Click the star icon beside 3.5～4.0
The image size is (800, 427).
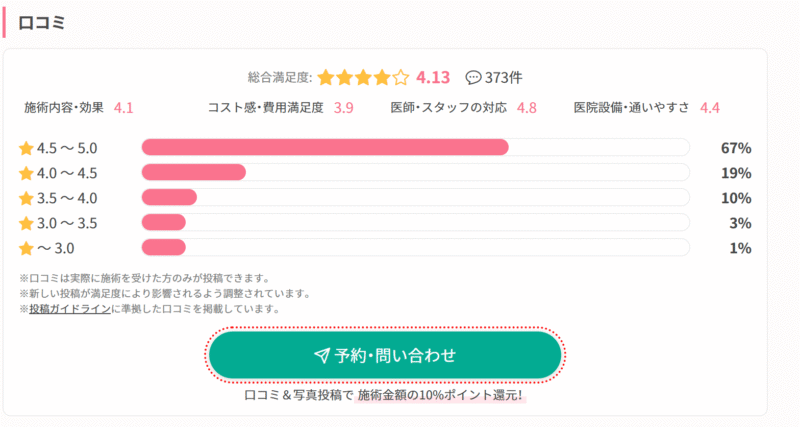[26, 198]
